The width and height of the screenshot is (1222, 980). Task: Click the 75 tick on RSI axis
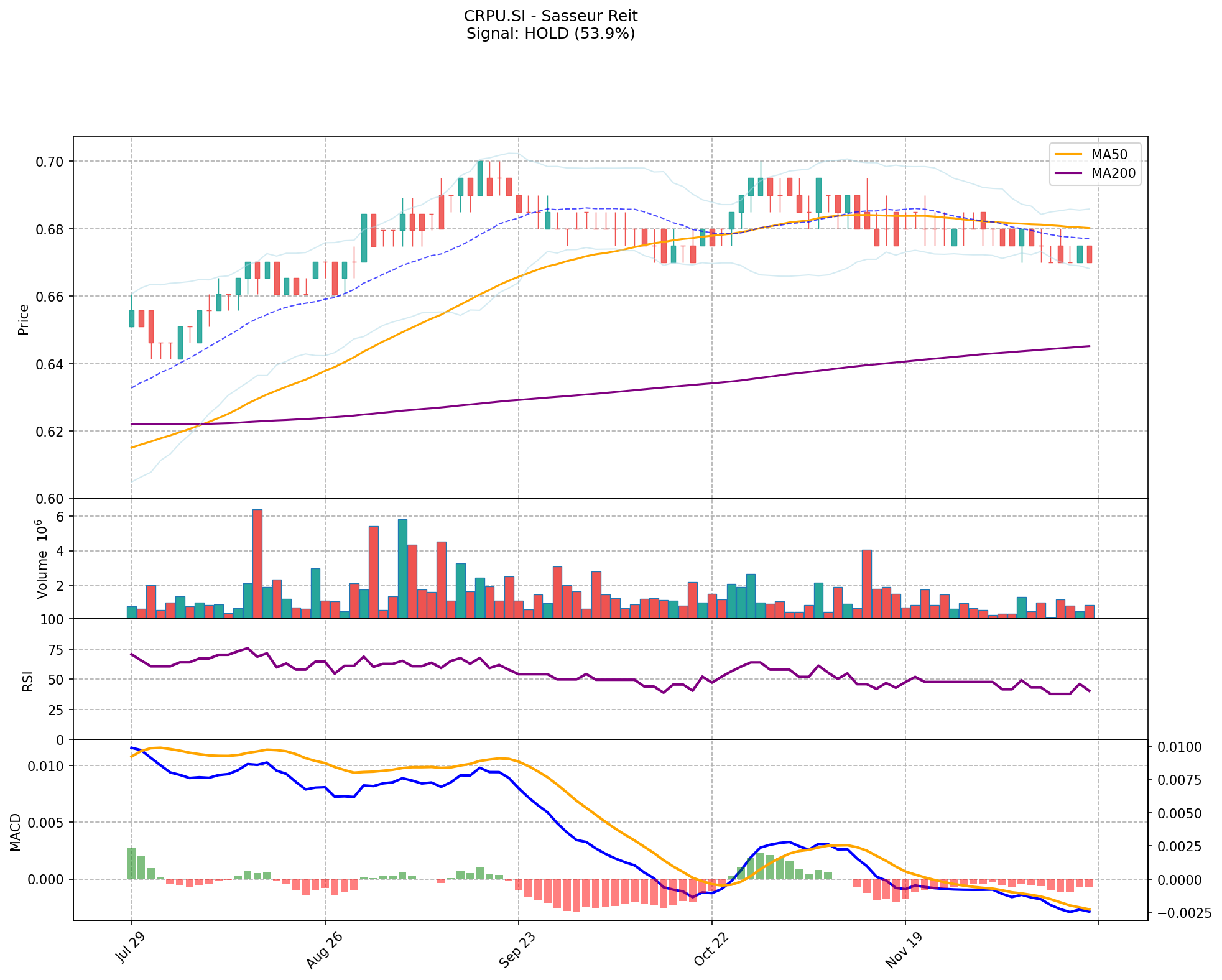[56, 650]
